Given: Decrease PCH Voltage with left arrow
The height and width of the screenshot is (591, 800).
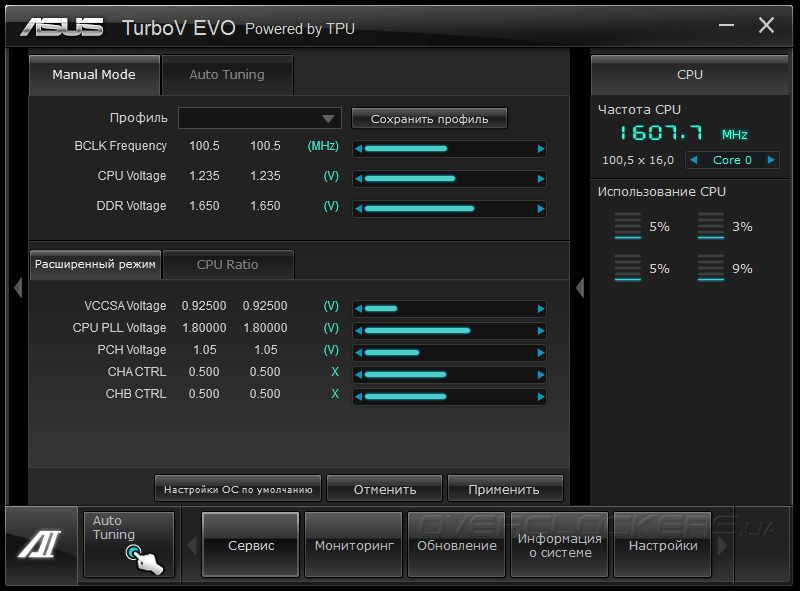Looking at the screenshot, I should tap(359, 353).
